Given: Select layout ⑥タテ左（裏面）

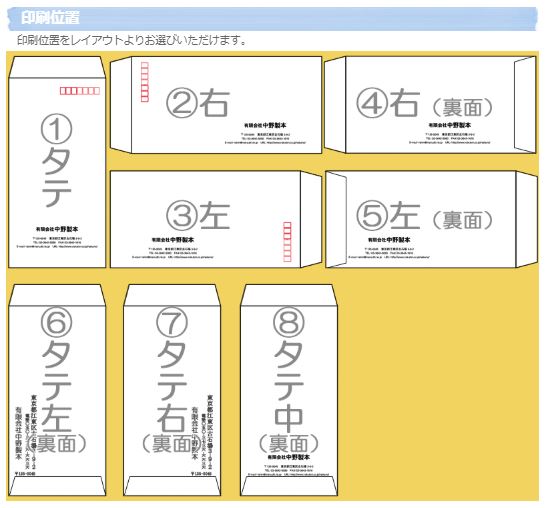Looking at the screenshot, I should (57, 390).
